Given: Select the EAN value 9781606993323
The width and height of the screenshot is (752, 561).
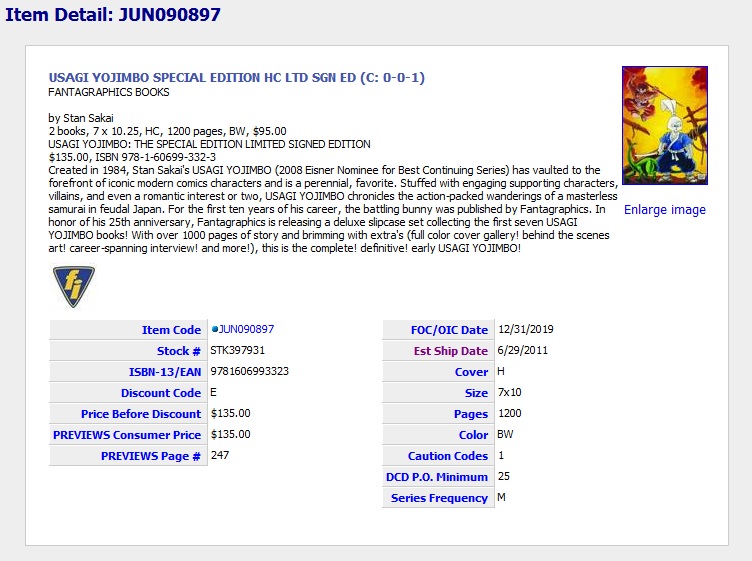Looking at the screenshot, I should pos(249,371).
